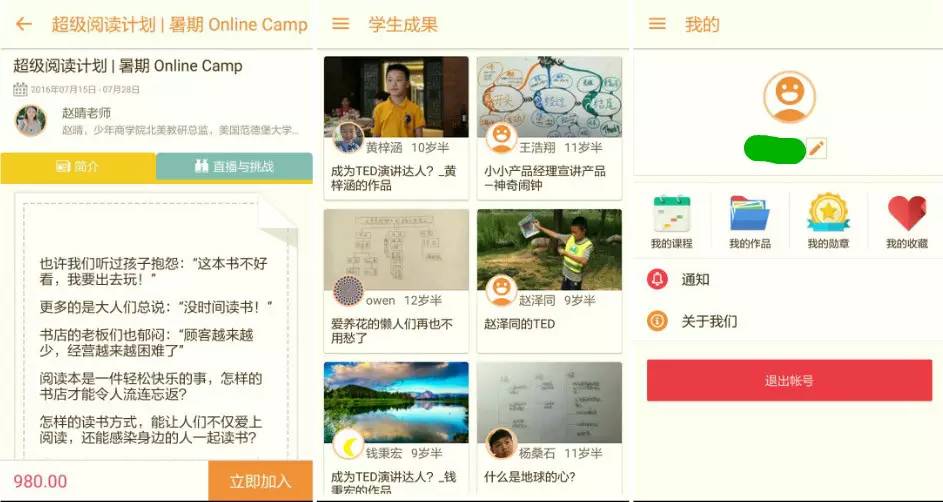This screenshot has height=502, width=943.
Task: Open 关于我们 info item
Action: [788, 321]
